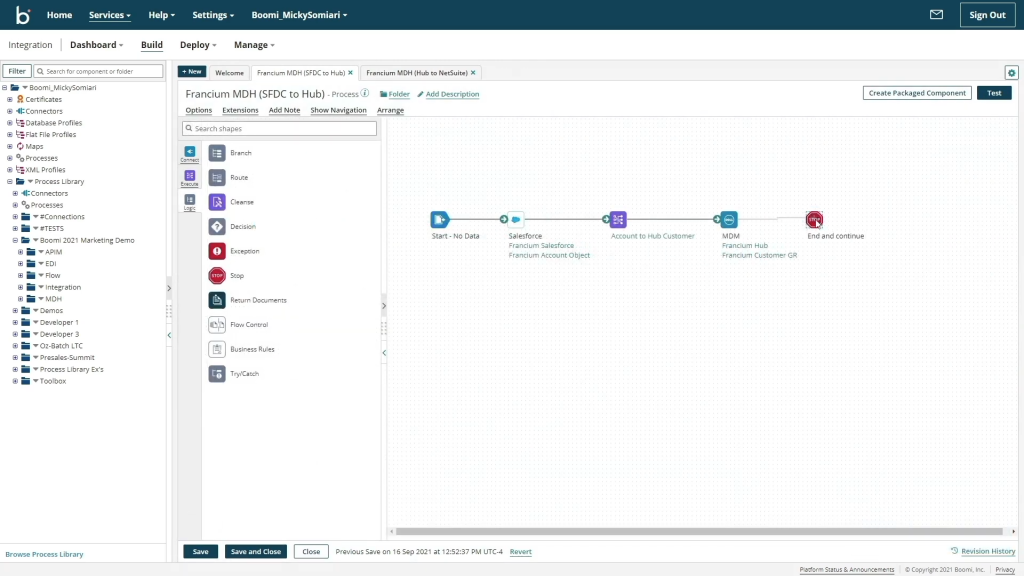Switch to the Logic shapes category
This screenshot has width=1024, height=576.
click(x=190, y=199)
